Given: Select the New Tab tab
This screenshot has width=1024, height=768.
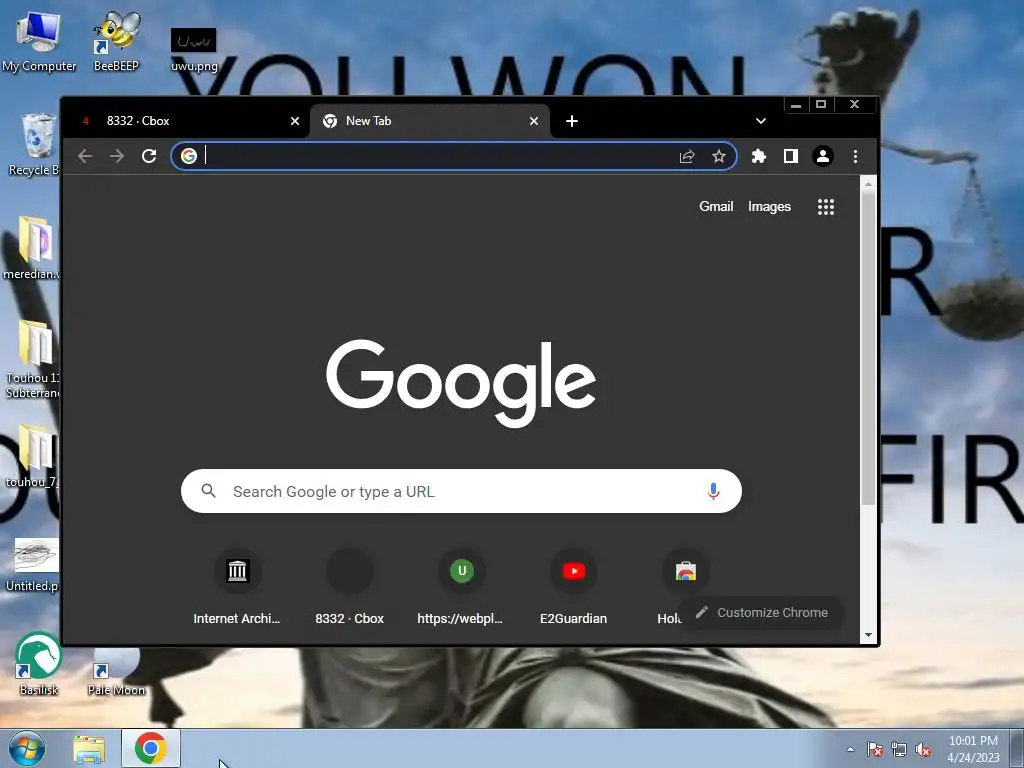Looking at the screenshot, I should pos(429,121).
